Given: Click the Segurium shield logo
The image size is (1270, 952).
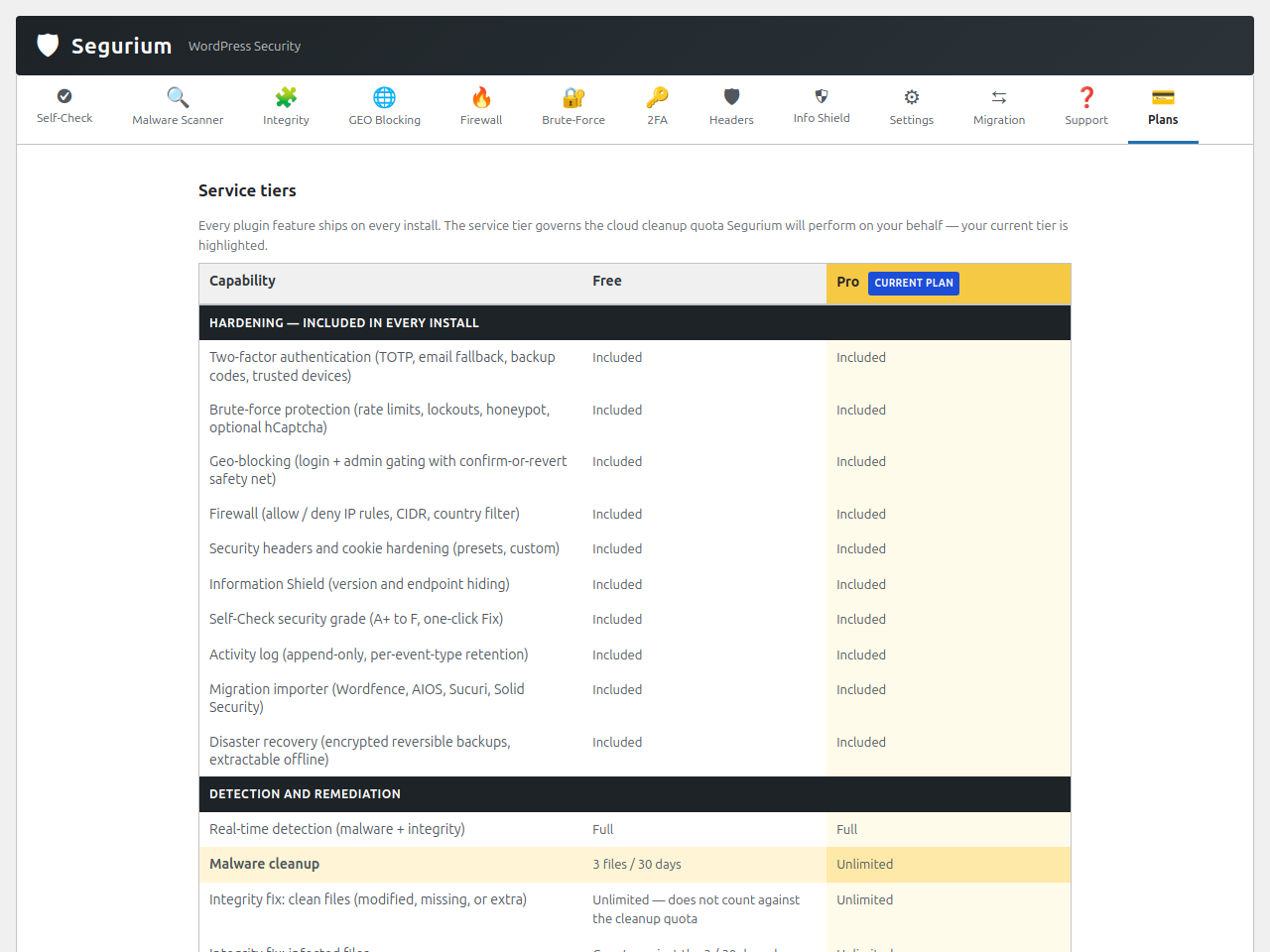Looking at the screenshot, I should pyautogui.click(x=48, y=46).
